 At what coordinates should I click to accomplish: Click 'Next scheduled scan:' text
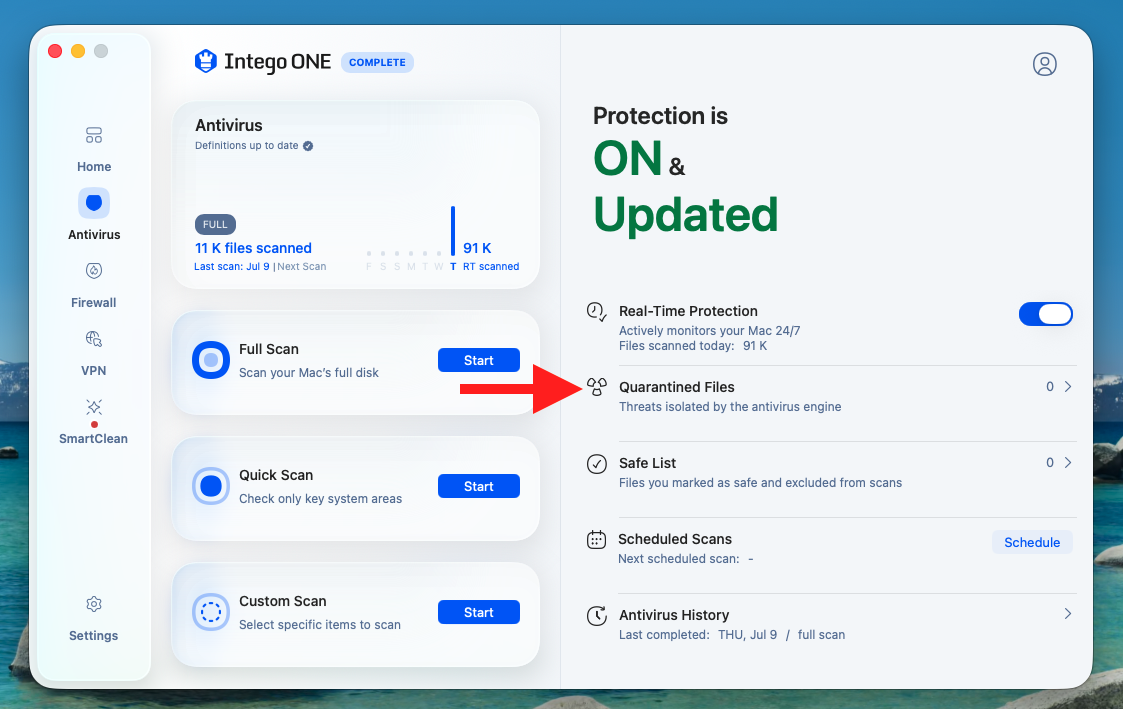point(678,559)
